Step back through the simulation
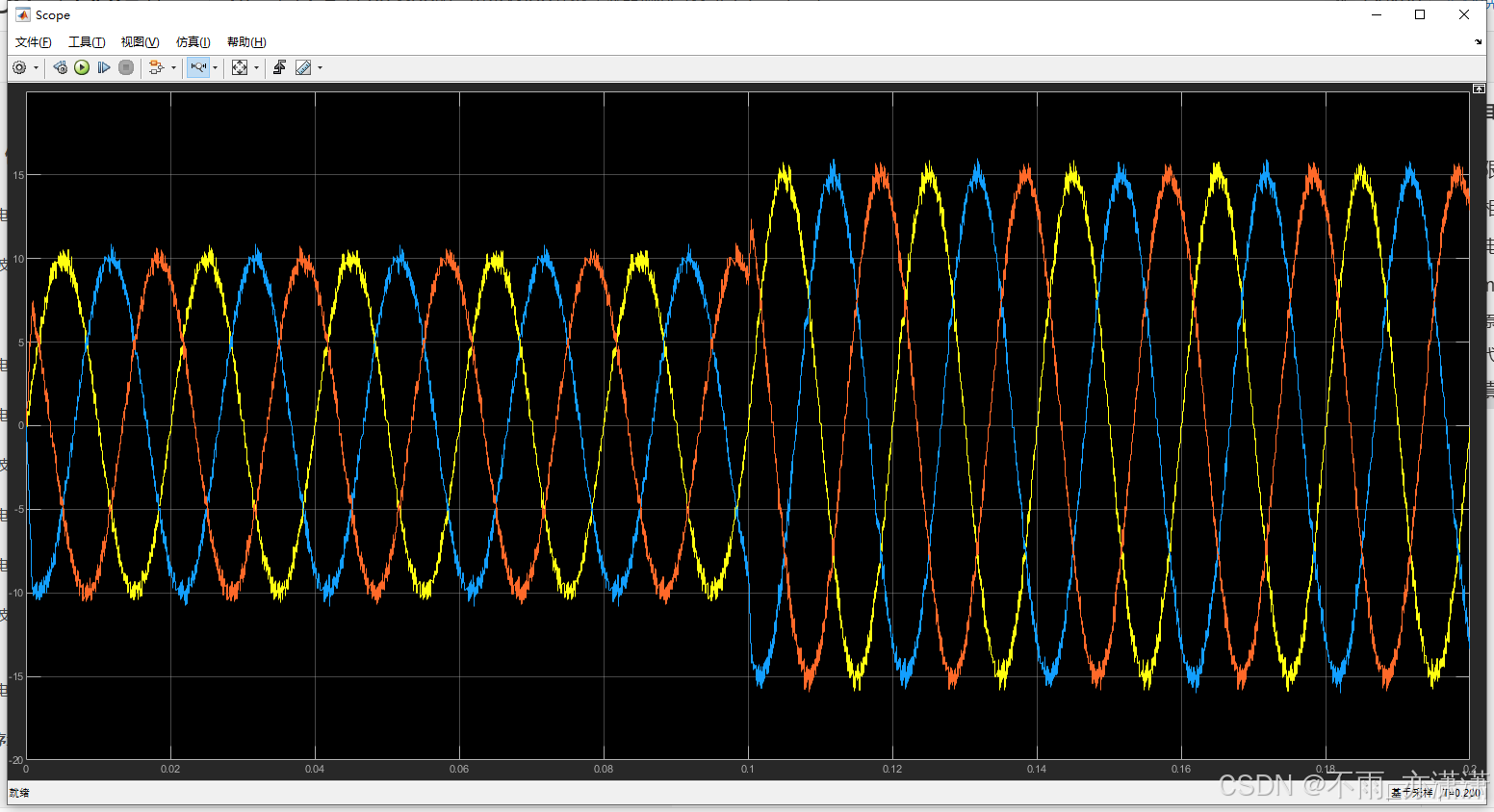The height and width of the screenshot is (812, 1494). coord(60,67)
